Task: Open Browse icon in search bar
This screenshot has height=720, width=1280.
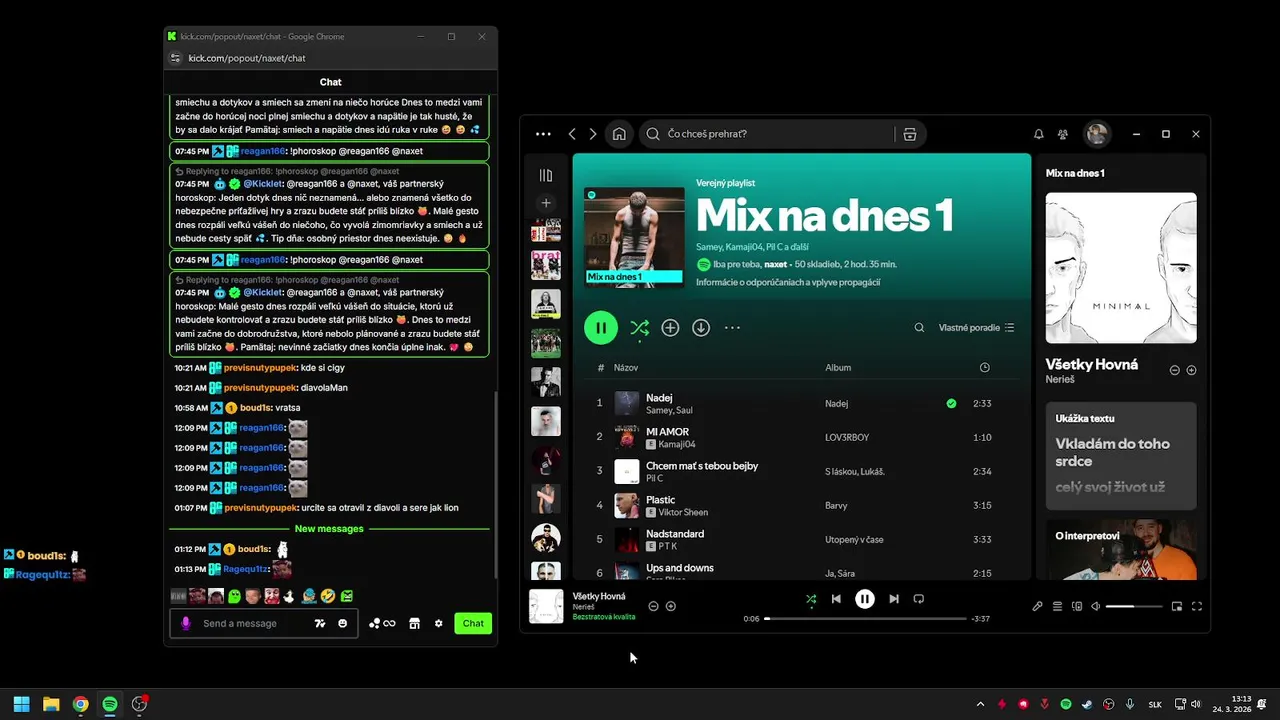Action: 909,134
